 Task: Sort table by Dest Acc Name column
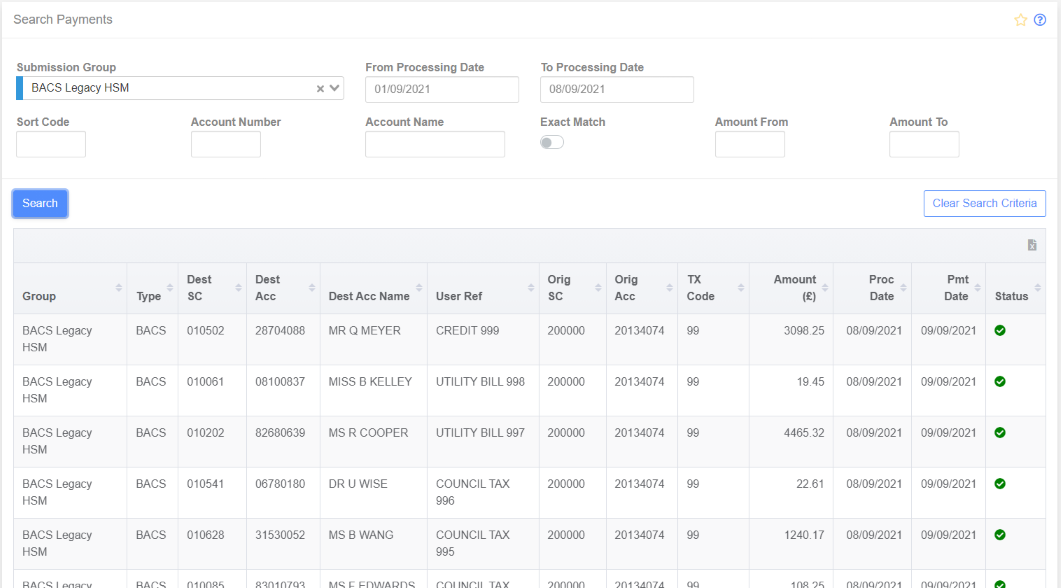(419, 288)
